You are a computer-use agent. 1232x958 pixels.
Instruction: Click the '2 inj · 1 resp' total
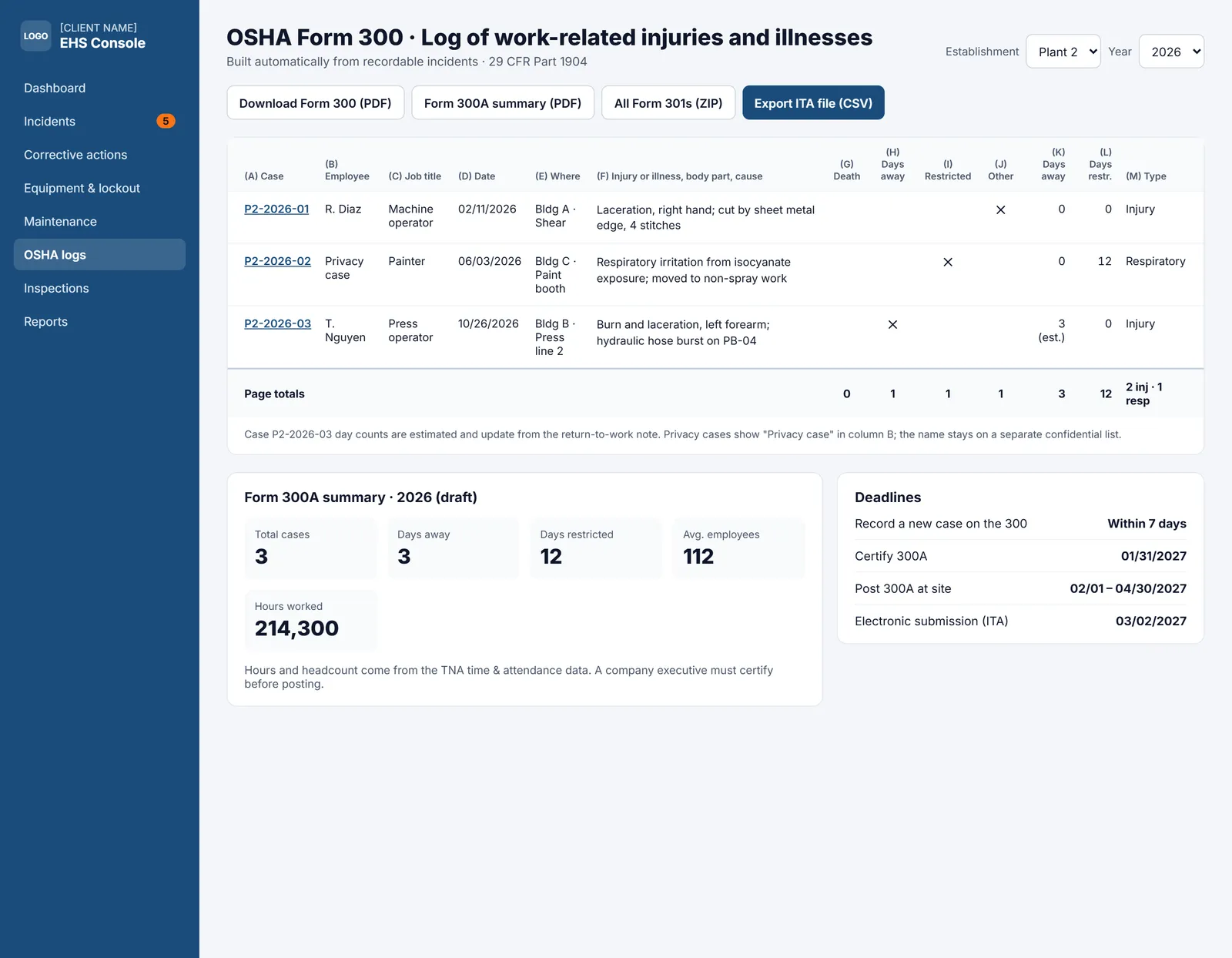[1144, 394]
